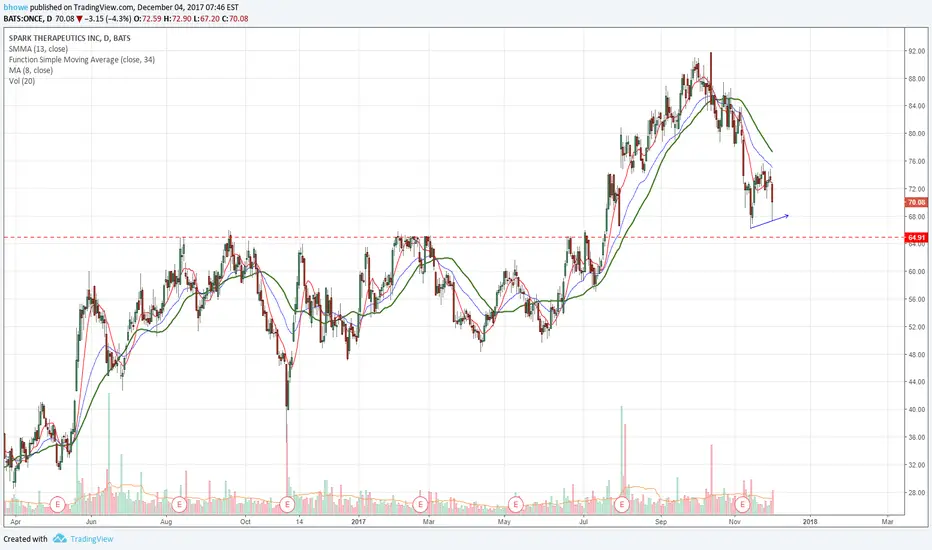Click the earnings E marker near the Aug label
932x550 pixels.
(180, 505)
